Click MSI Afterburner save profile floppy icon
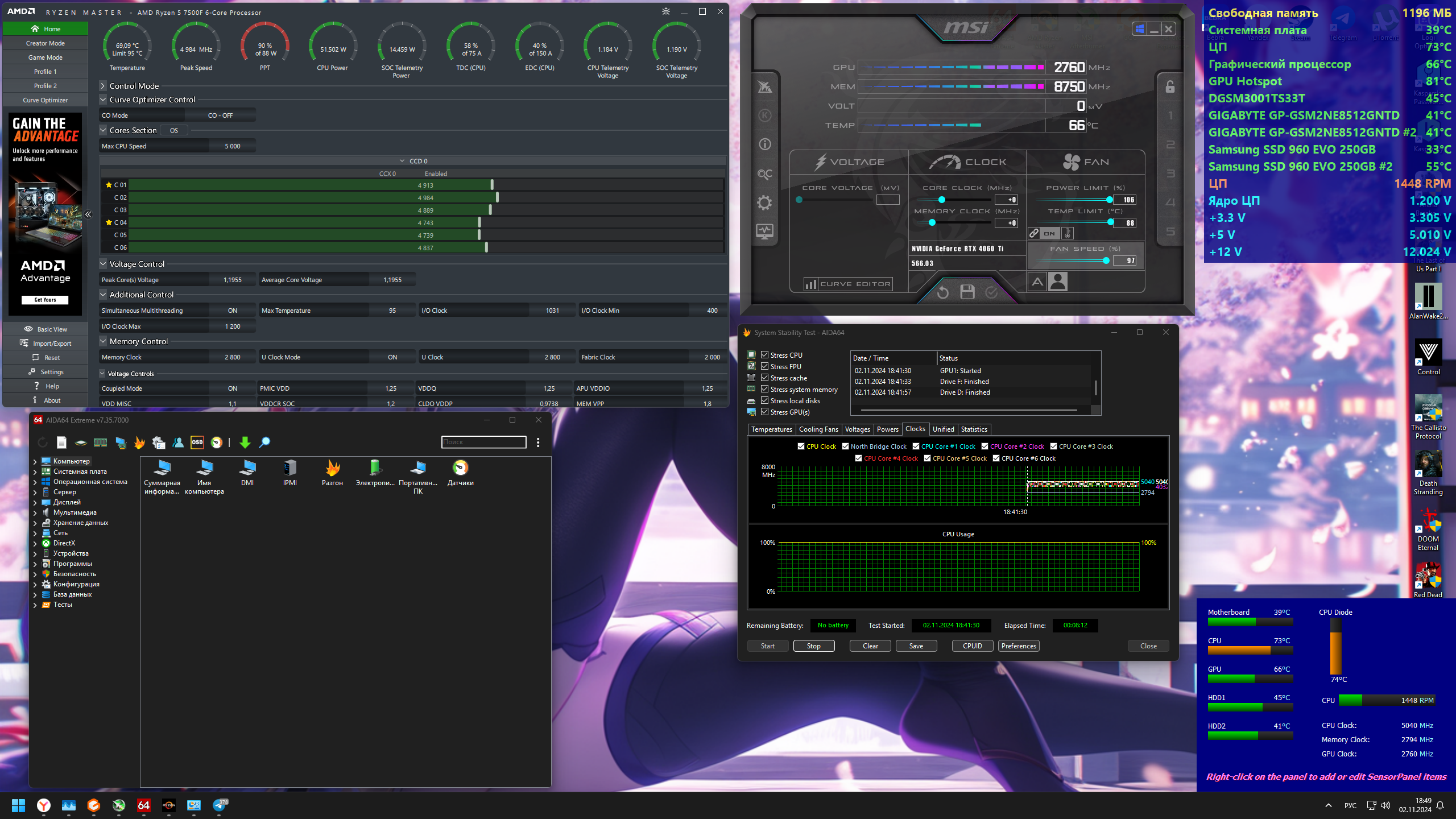Screen dimensions: 1456x819 [967, 292]
